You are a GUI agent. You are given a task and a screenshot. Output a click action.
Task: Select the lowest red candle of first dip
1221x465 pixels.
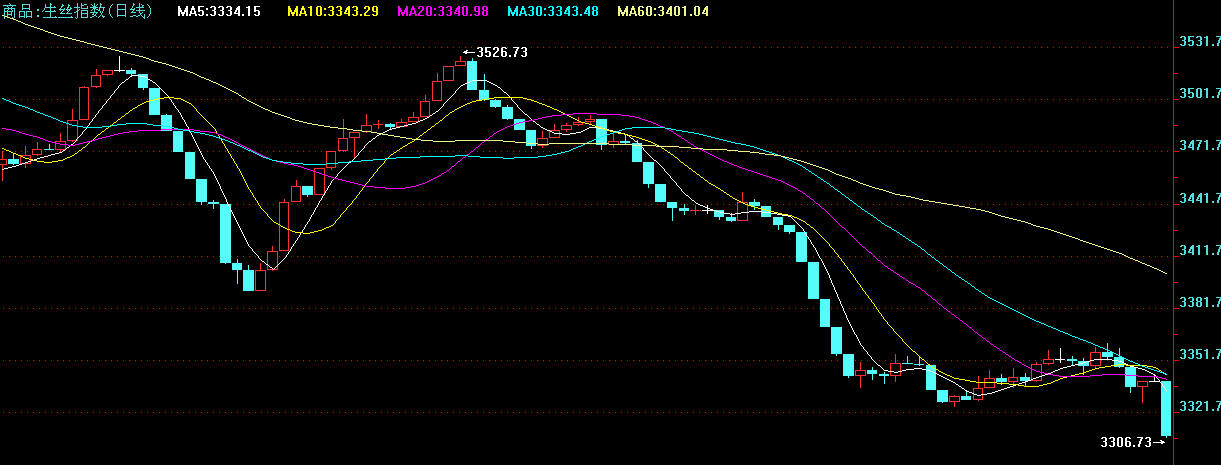pyautogui.click(x=261, y=281)
